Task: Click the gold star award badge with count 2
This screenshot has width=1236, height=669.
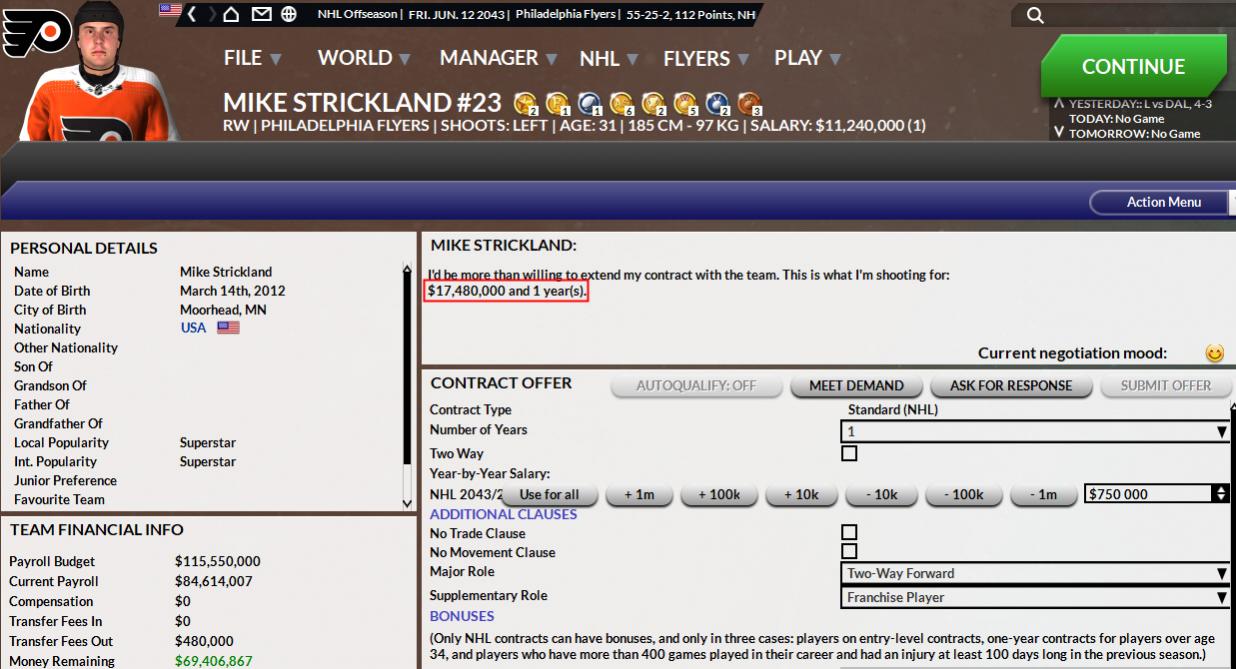Action: pos(526,103)
